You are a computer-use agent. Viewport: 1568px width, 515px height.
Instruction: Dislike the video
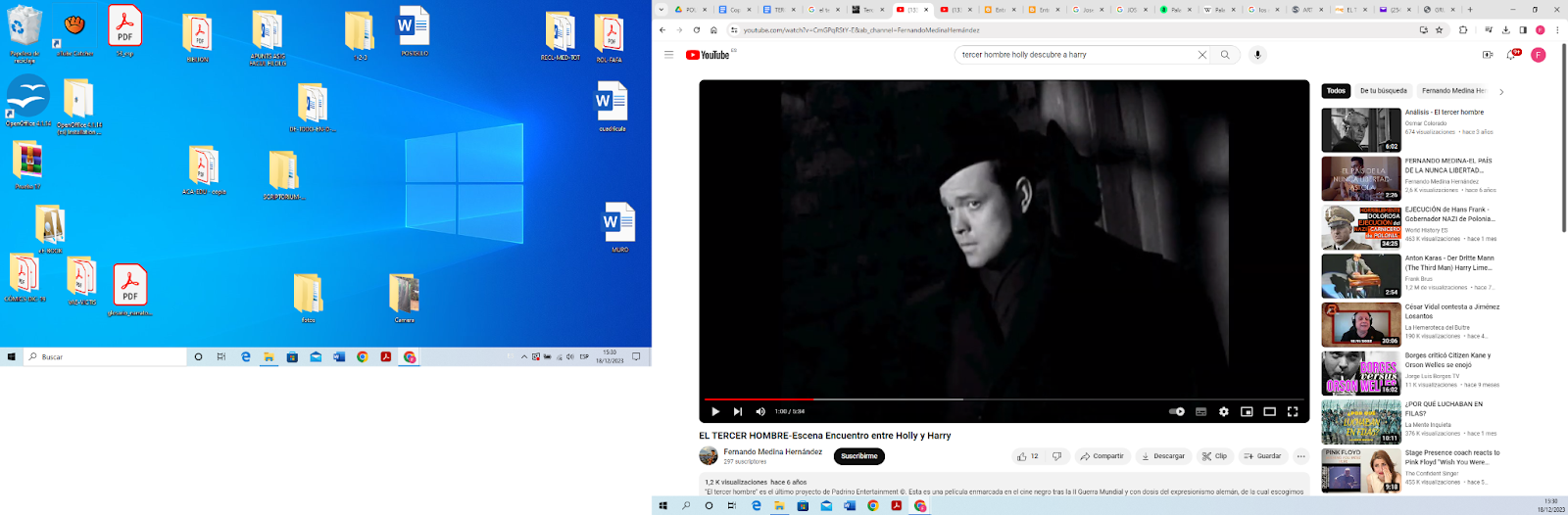[1056, 456]
